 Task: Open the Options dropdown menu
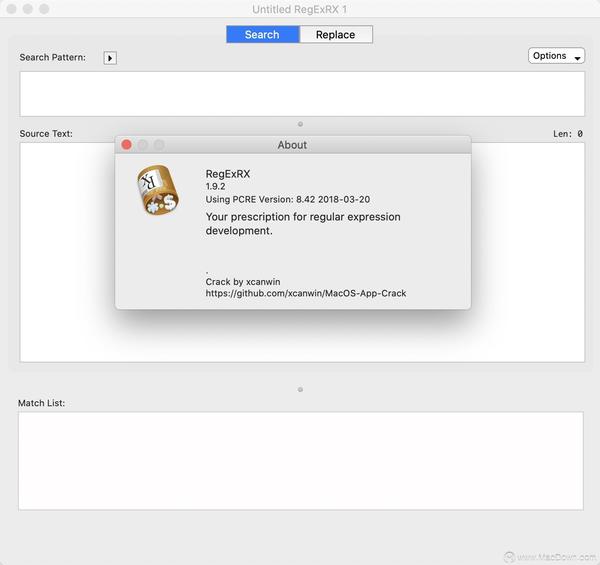point(556,56)
